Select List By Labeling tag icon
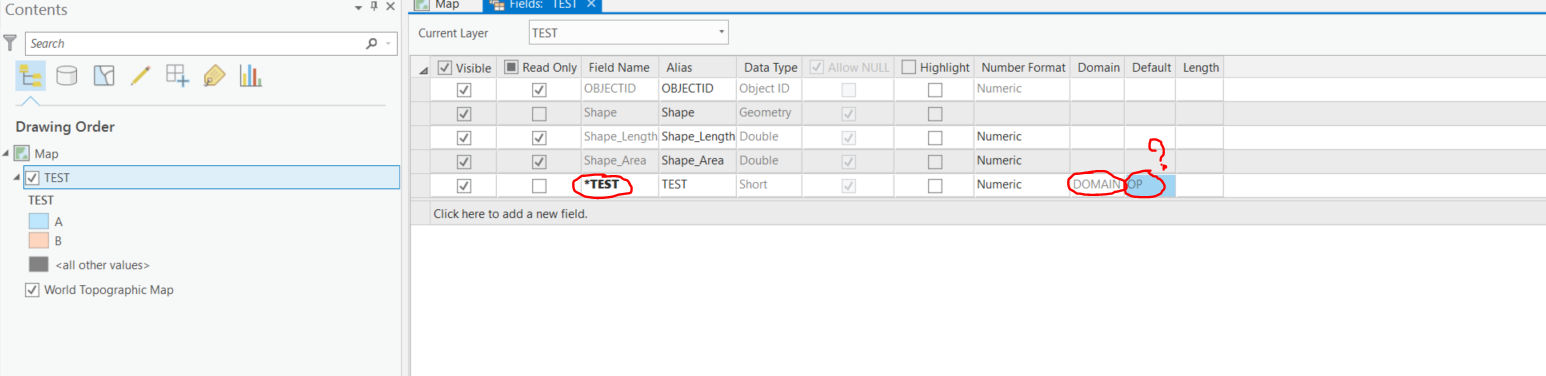This screenshot has height=376, width=1546. click(213, 75)
